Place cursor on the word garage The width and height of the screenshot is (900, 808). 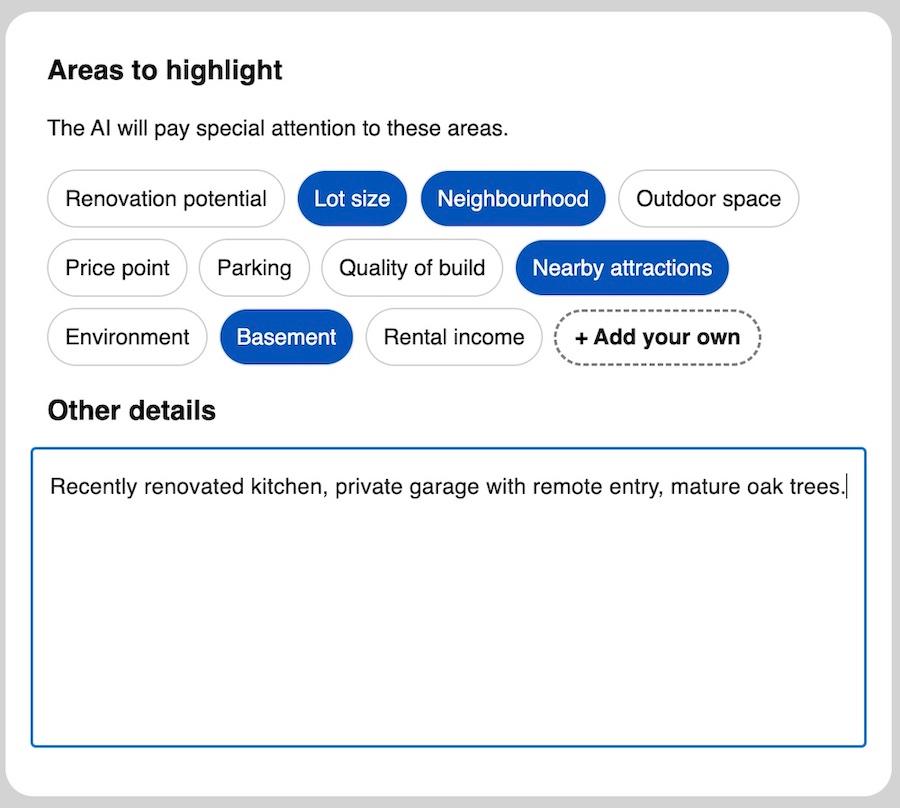(444, 487)
